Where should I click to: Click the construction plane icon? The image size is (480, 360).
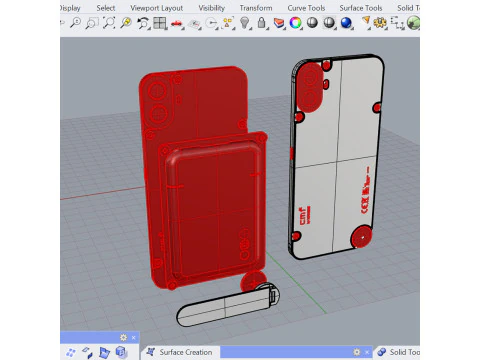coord(194,24)
